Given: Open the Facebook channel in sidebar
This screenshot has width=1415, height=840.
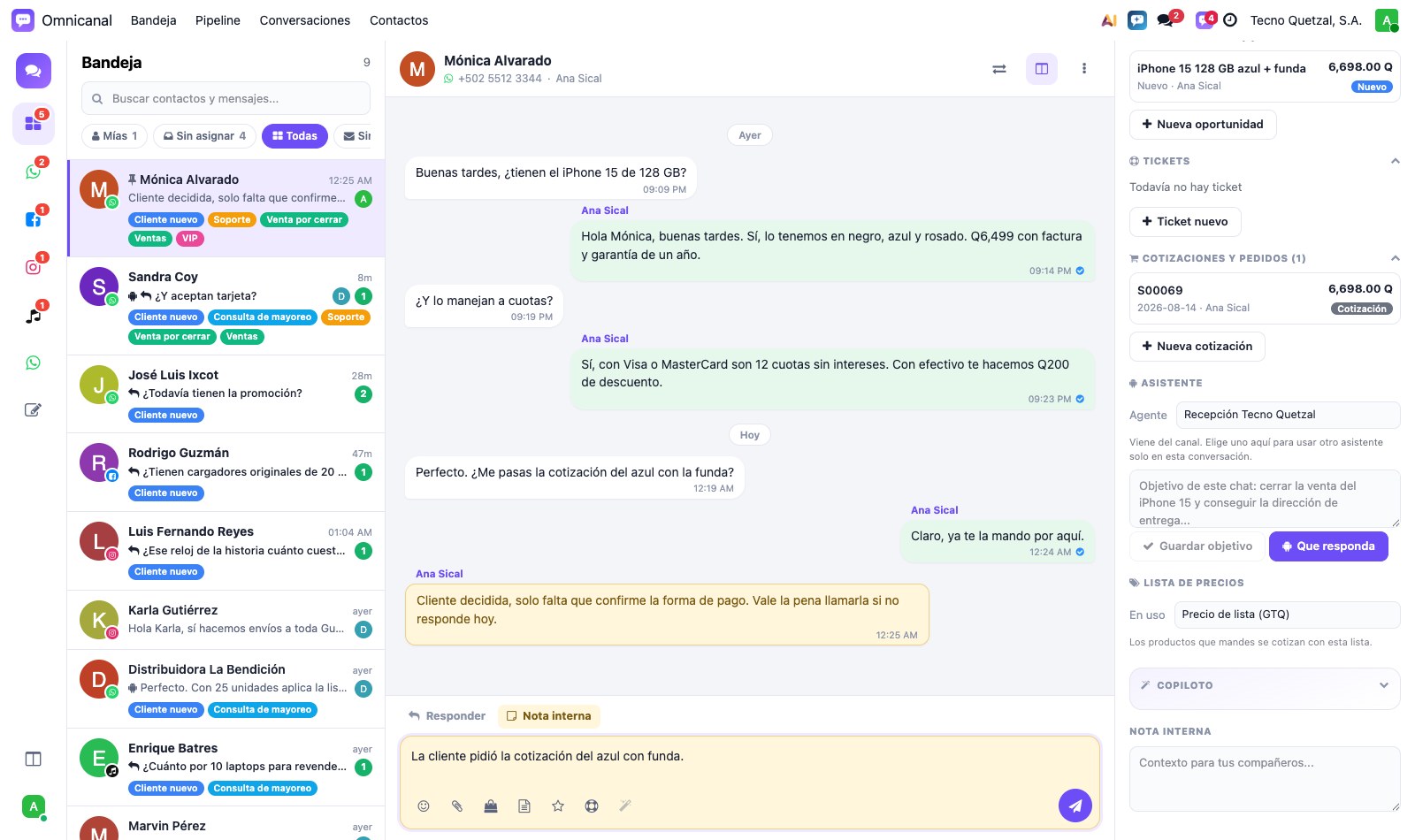Looking at the screenshot, I should coord(34,219).
